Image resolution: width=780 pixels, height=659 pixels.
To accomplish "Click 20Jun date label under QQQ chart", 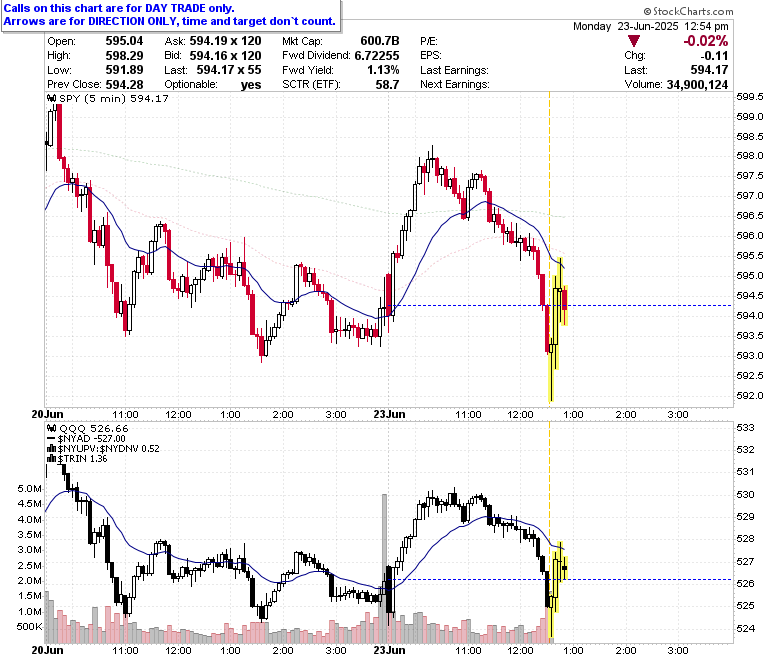I will tap(47, 650).
